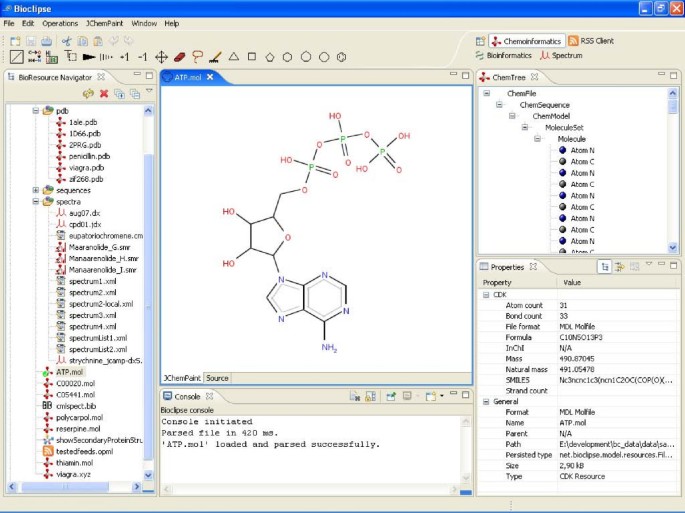This screenshot has width=685, height=513.
Task: Collapse the CDK property category
Action: click(486, 295)
